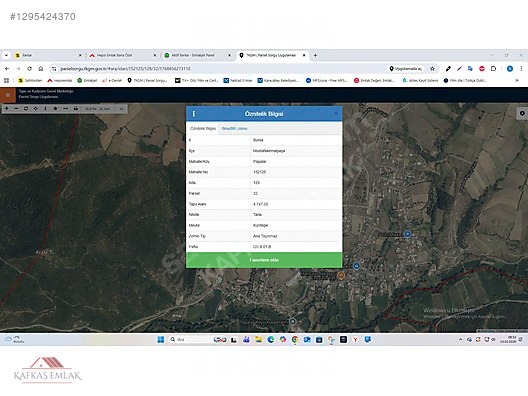Zoom out with the map minus tool
Image resolution: width=528 pixels, height=396 pixels.
[x=16, y=108]
